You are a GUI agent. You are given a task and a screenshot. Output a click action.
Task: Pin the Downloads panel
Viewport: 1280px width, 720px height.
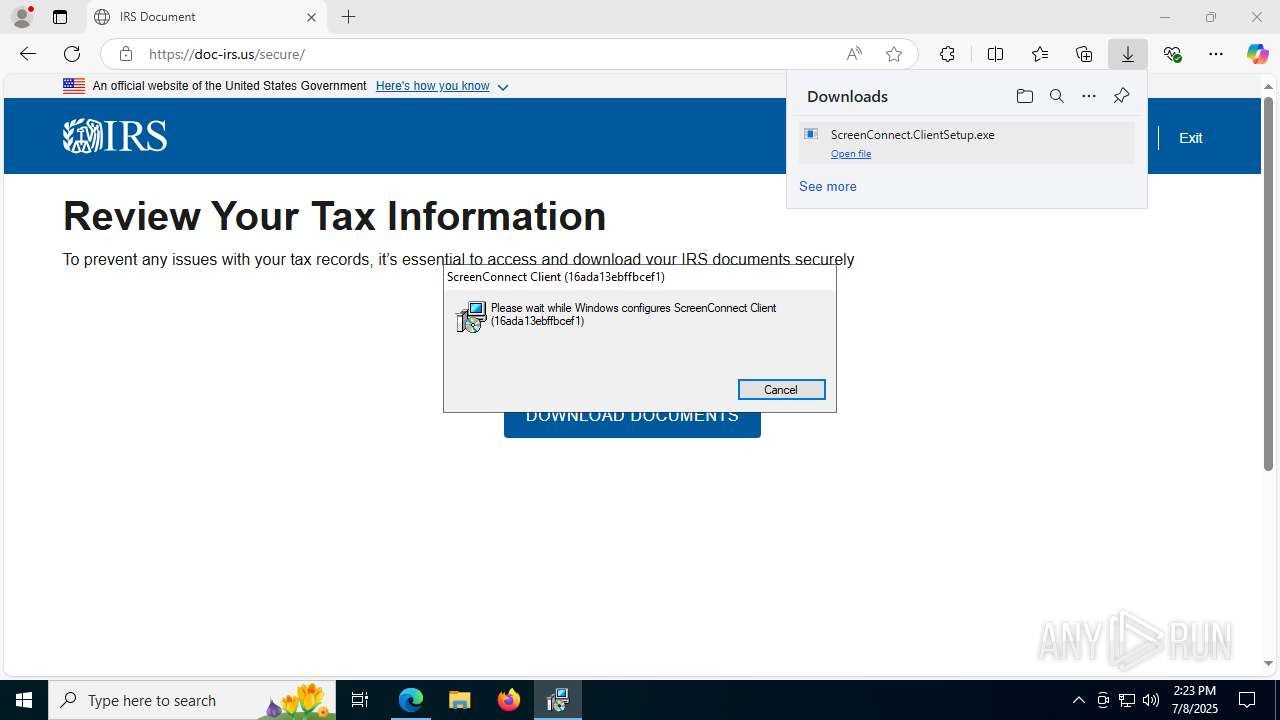click(1121, 96)
